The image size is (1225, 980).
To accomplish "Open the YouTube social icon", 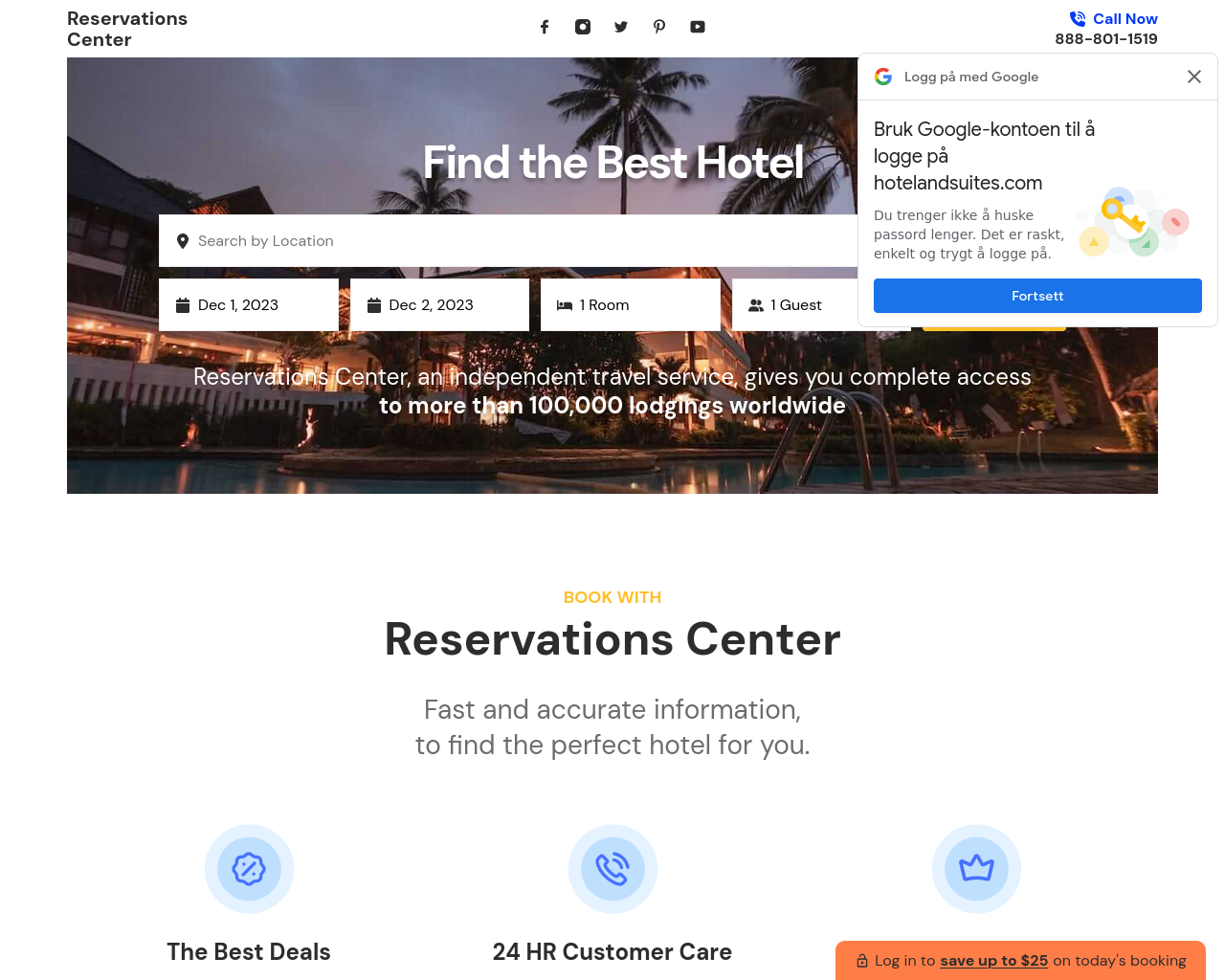I will pyautogui.click(x=698, y=27).
